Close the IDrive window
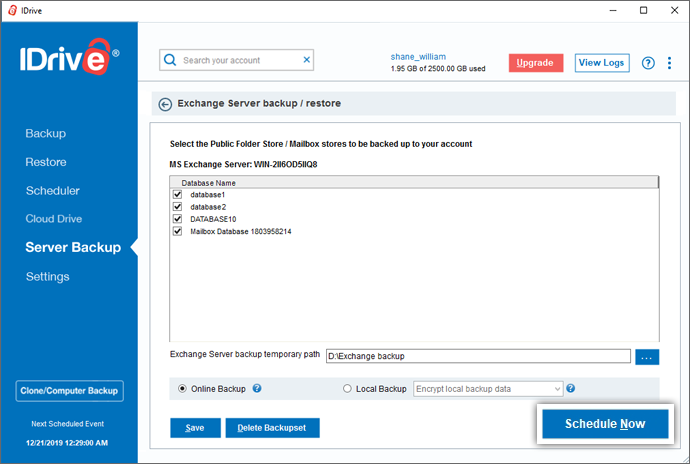Screen dimensions: 690x464 674,10
